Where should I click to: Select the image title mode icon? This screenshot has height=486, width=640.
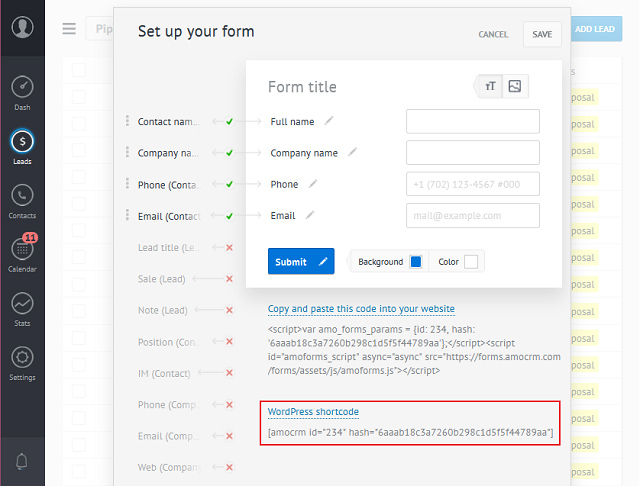[515, 86]
